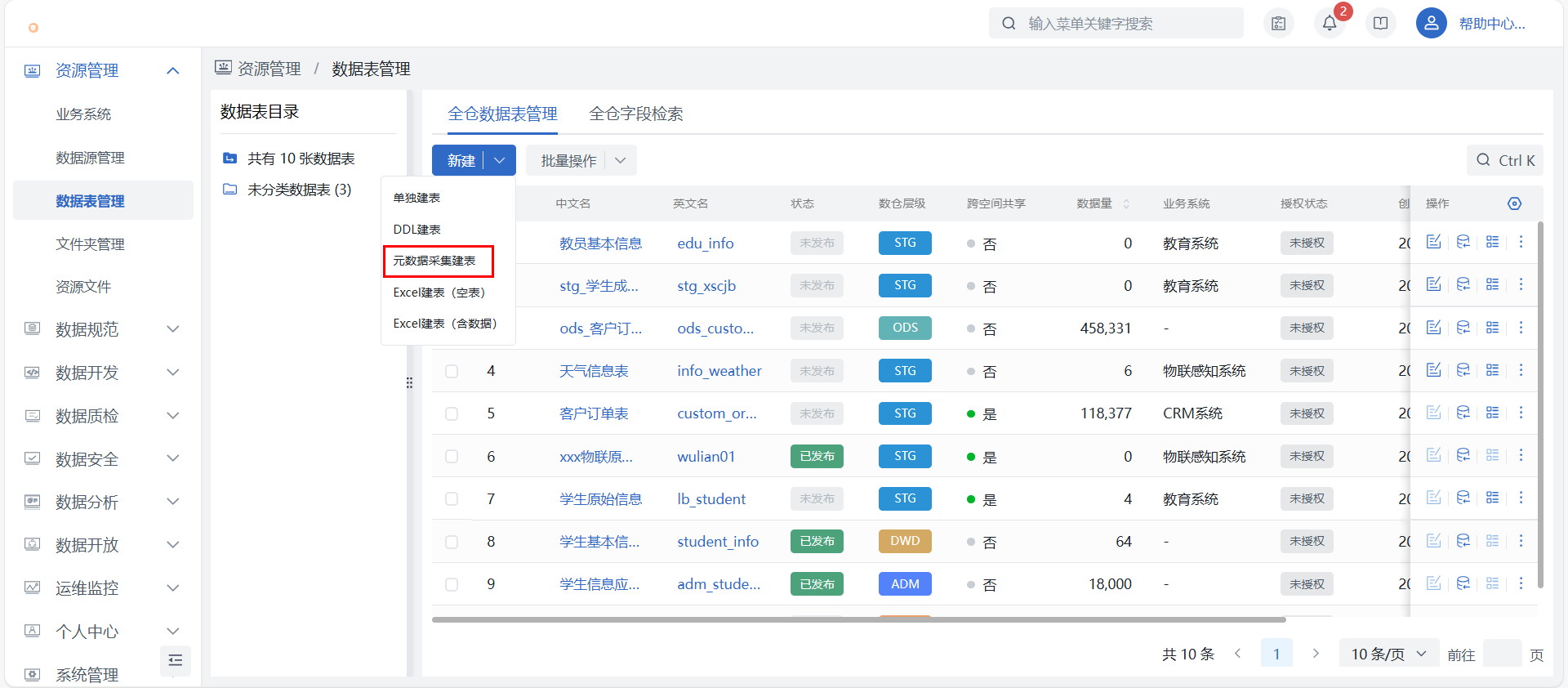Focus the 前往 page number input
Screen dimensions: 1568x688
coord(1502,654)
